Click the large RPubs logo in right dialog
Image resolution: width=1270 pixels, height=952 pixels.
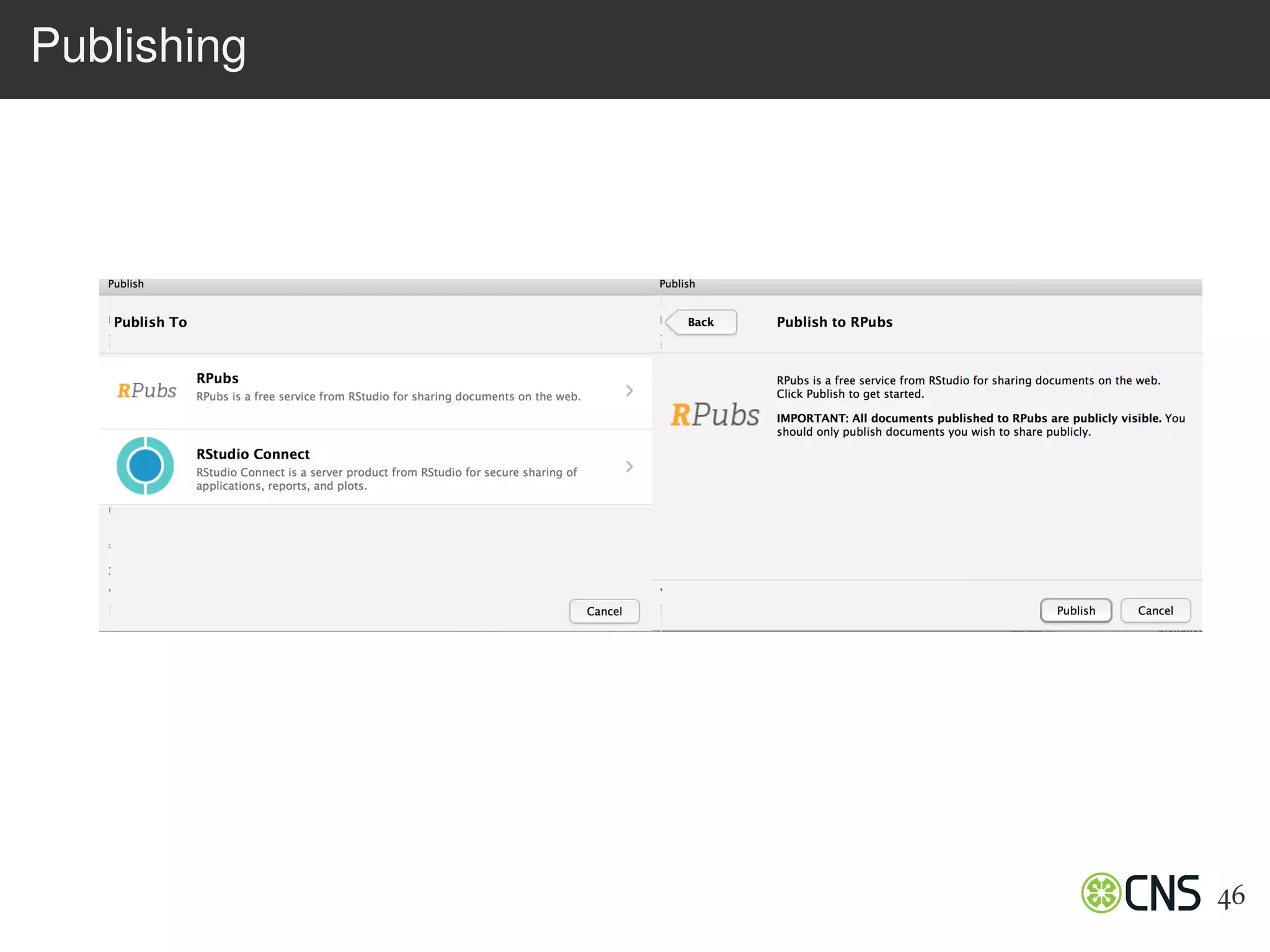pyautogui.click(x=714, y=415)
